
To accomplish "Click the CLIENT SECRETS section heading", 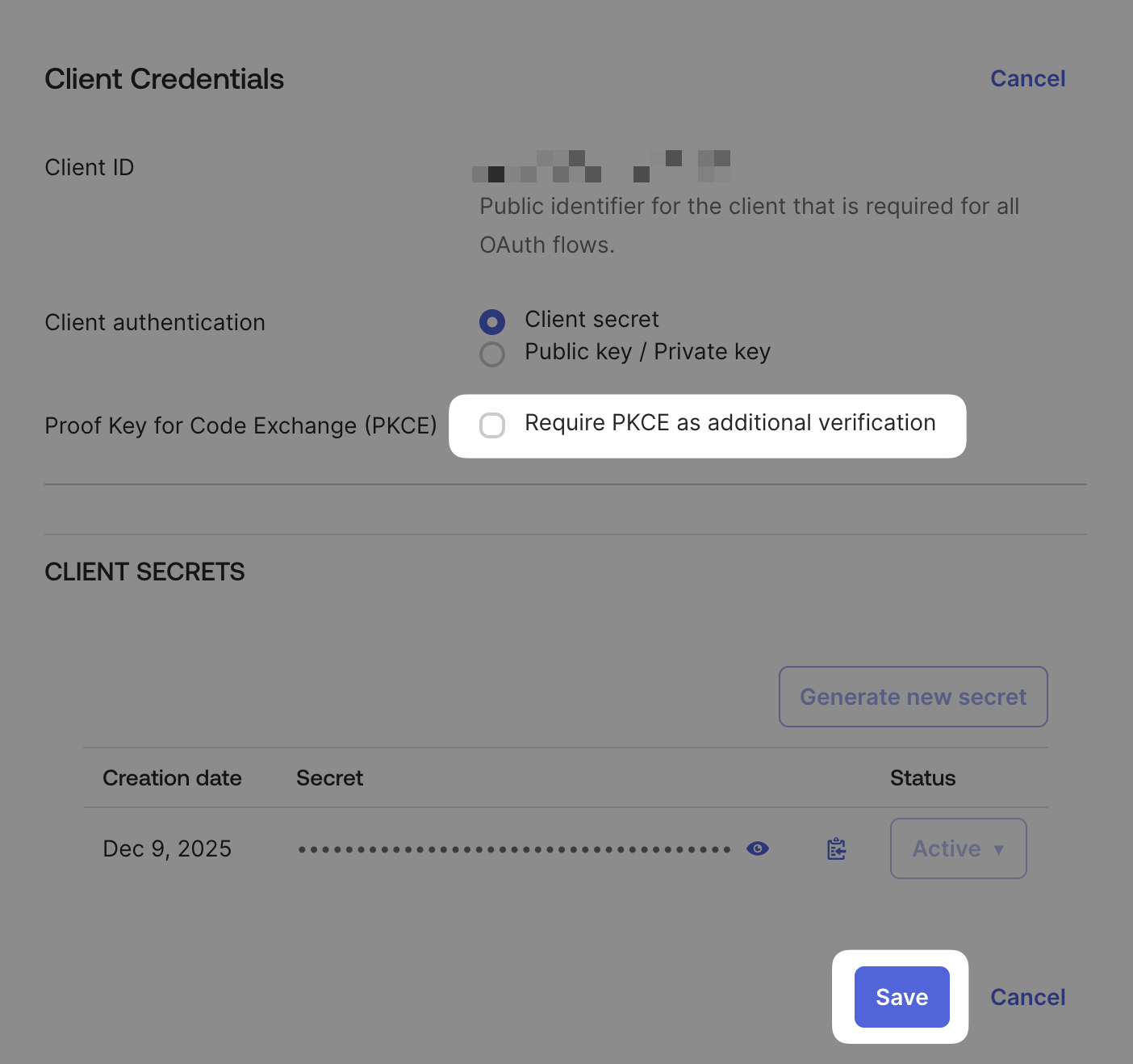I will point(144,572).
